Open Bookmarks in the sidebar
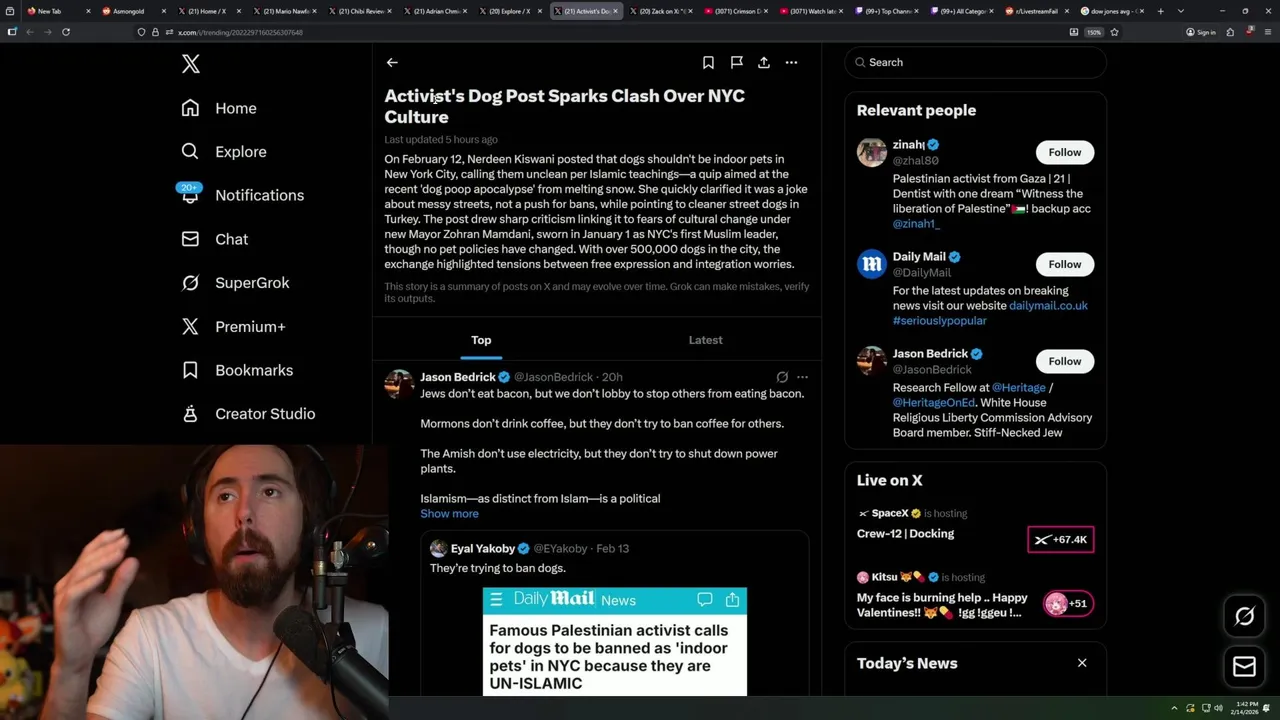 click(x=237, y=370)
